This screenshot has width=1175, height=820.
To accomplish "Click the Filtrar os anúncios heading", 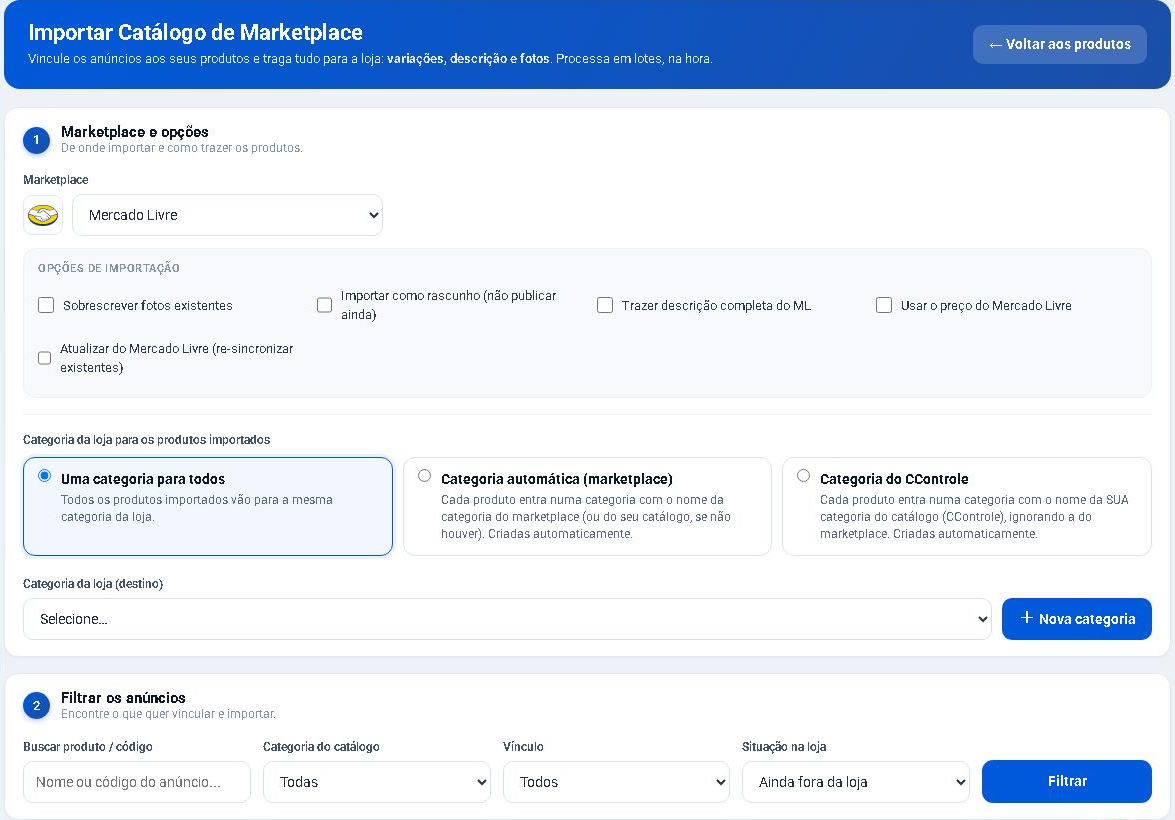I will coord(124,698).
